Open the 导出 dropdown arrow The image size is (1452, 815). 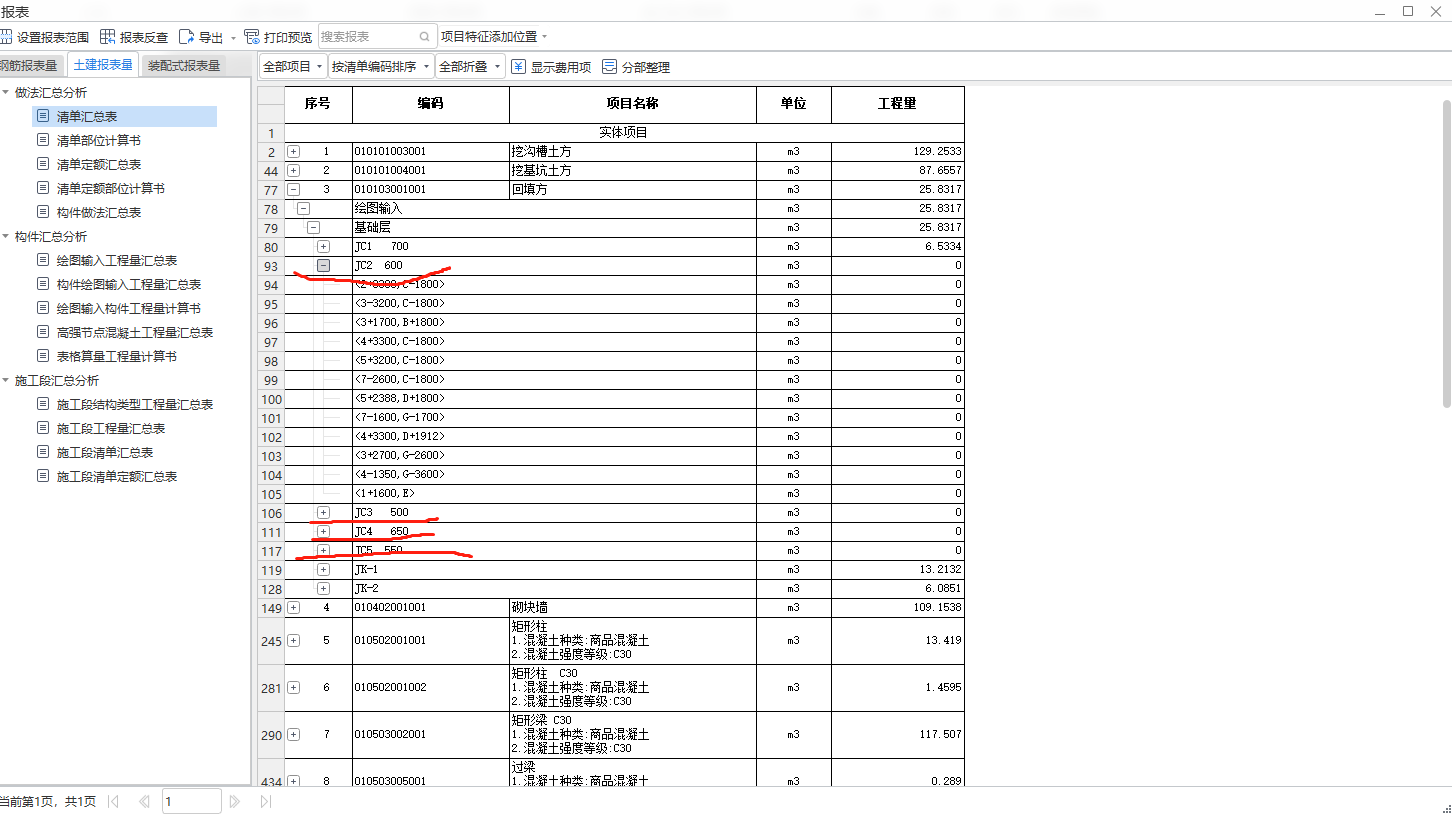click(x=233, y=38)
